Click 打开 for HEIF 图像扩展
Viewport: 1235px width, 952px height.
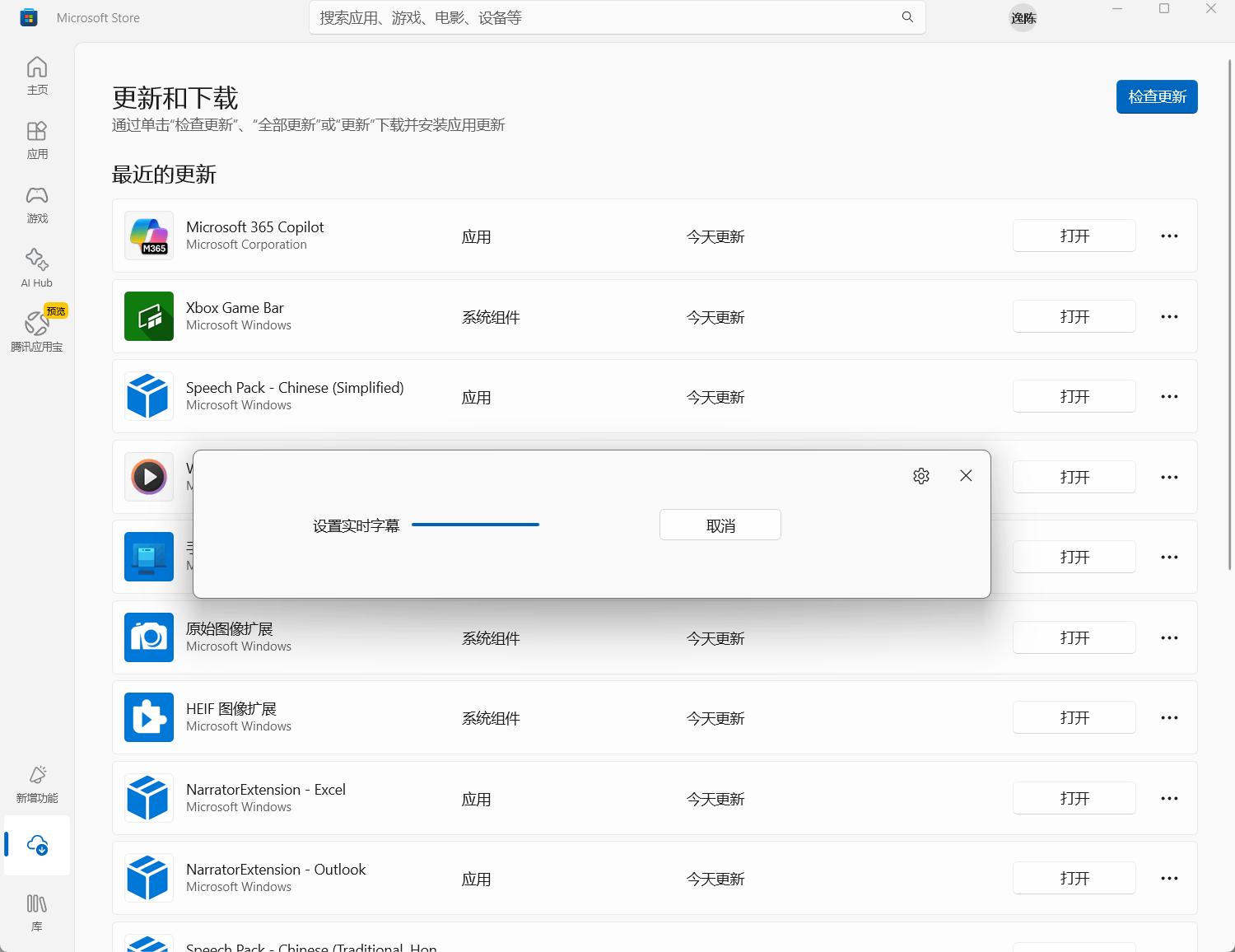point(1074,717)
